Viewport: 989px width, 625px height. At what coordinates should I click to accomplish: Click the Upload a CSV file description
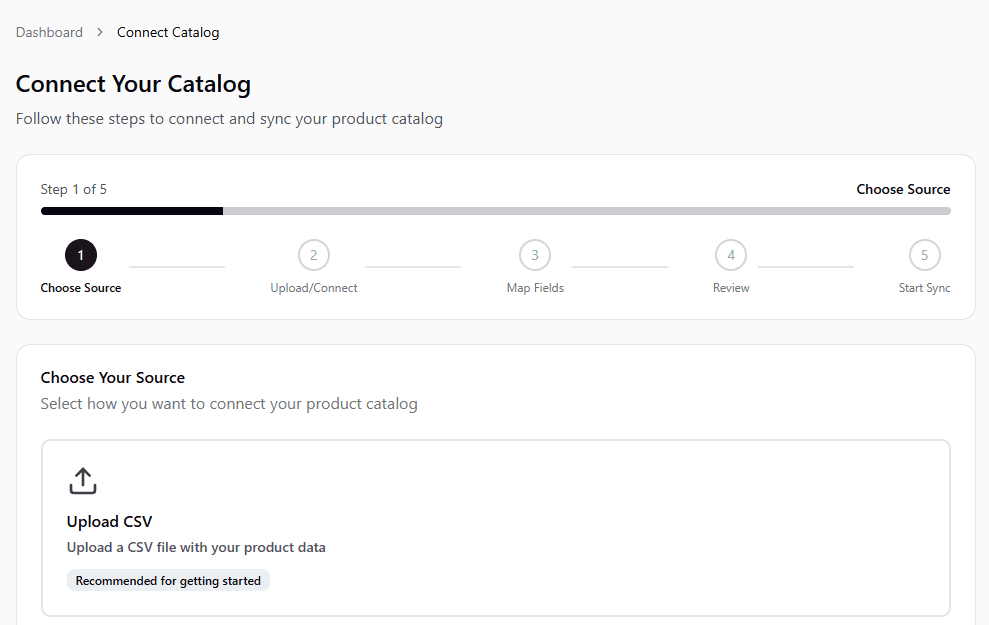click(196, 547)
